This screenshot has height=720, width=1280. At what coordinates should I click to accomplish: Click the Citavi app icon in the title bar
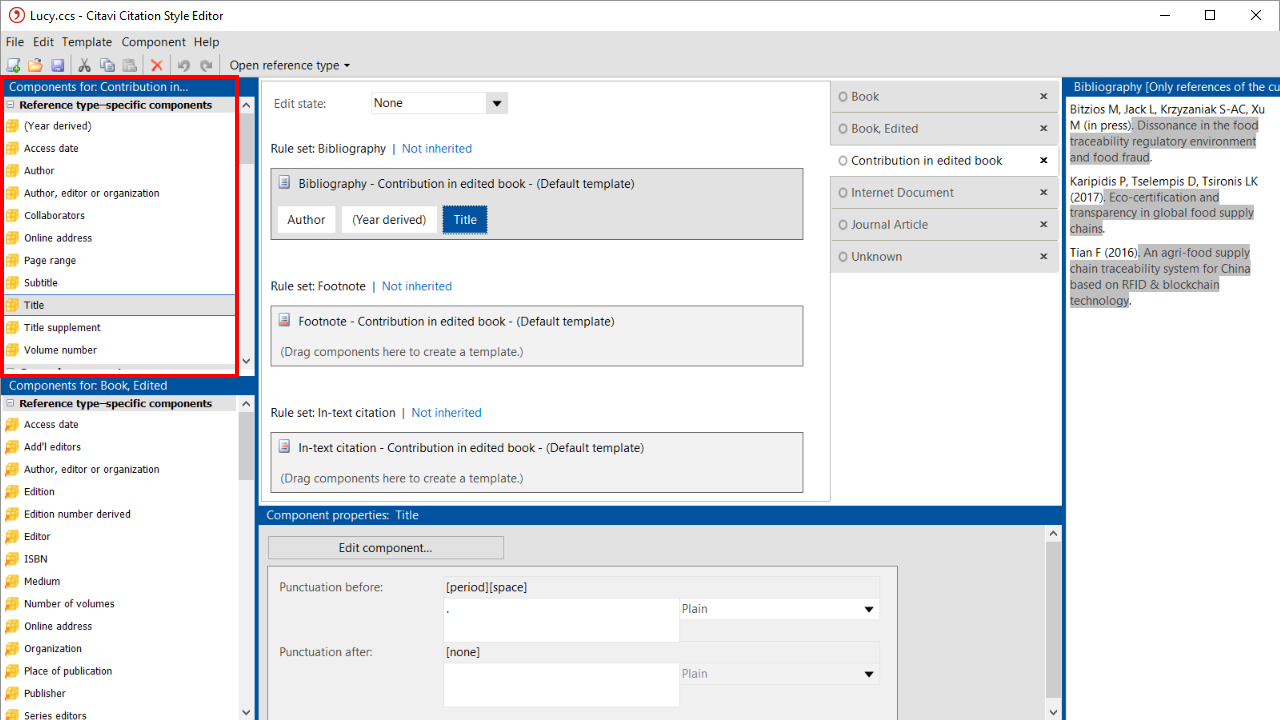16,15
